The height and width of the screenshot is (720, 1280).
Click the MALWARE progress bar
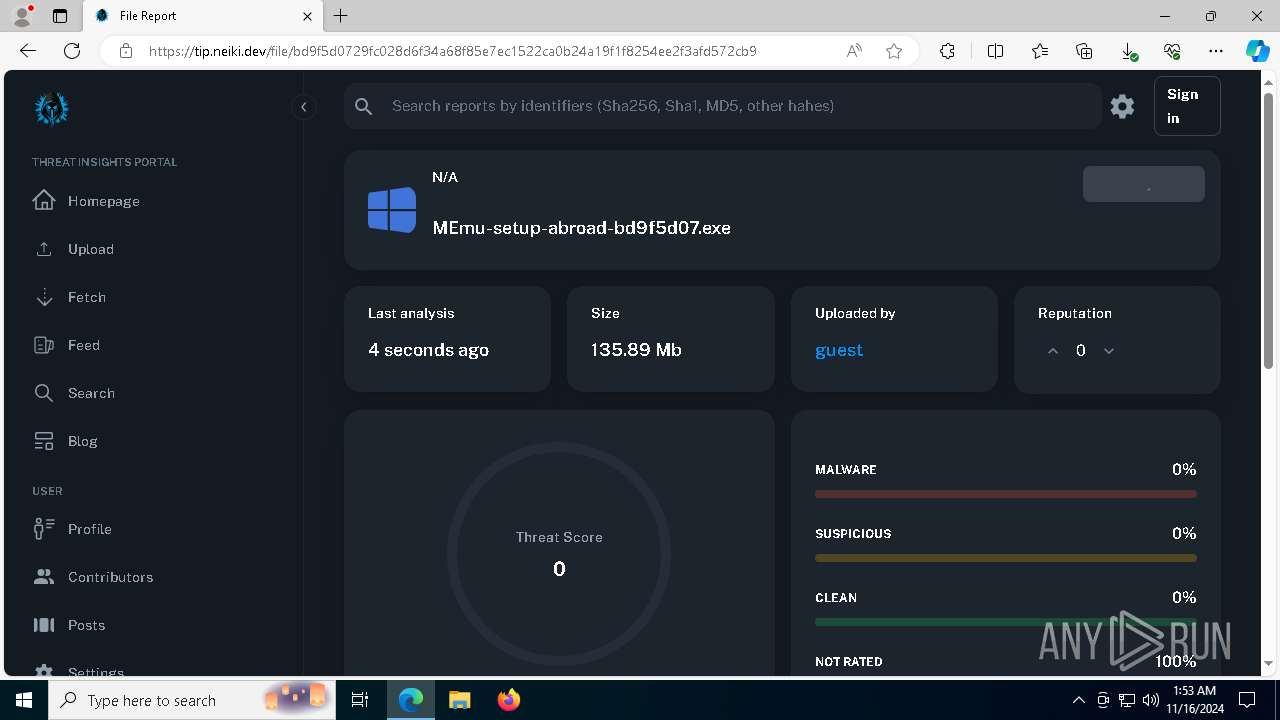coord(1006,494)
